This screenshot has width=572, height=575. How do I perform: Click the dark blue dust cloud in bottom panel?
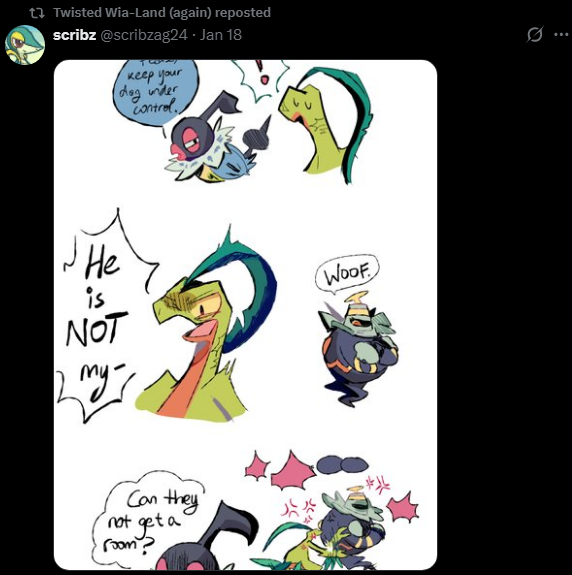[342, 464]
